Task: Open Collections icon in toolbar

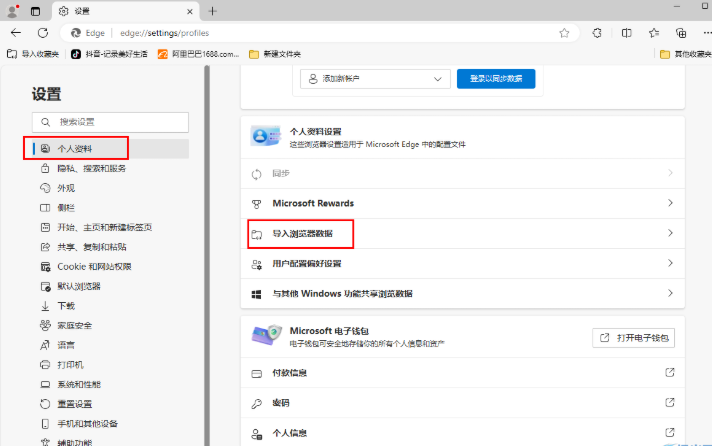Action: click(681, 33)
